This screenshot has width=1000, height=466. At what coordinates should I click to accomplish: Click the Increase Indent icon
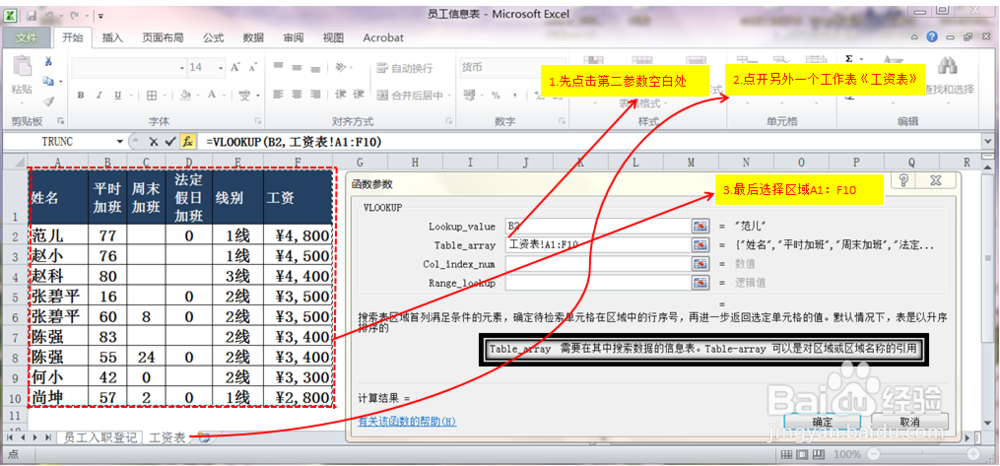click(359, 95)
